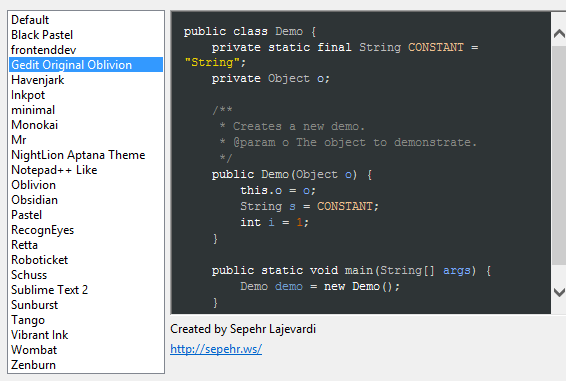Select the Black Pastel theme

[86, 35]
